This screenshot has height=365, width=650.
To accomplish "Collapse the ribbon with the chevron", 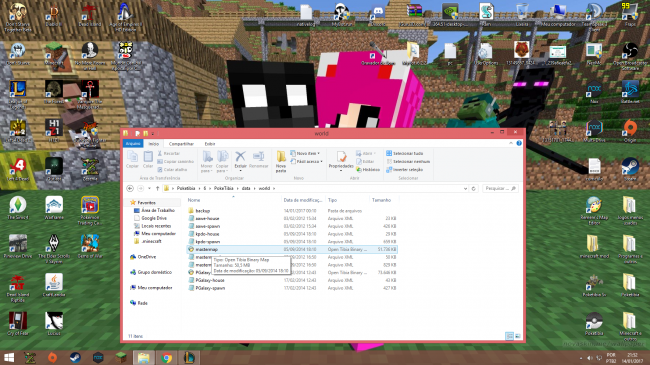I will point(511,143).
